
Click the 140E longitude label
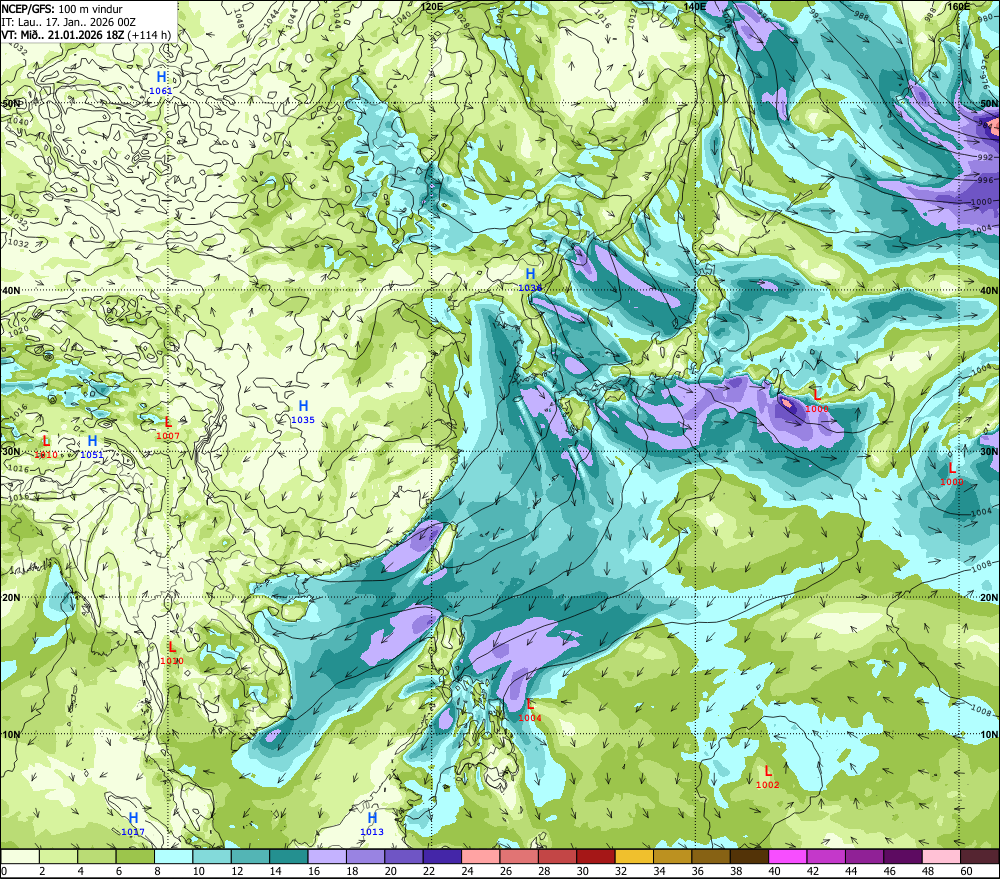point(695,6)
